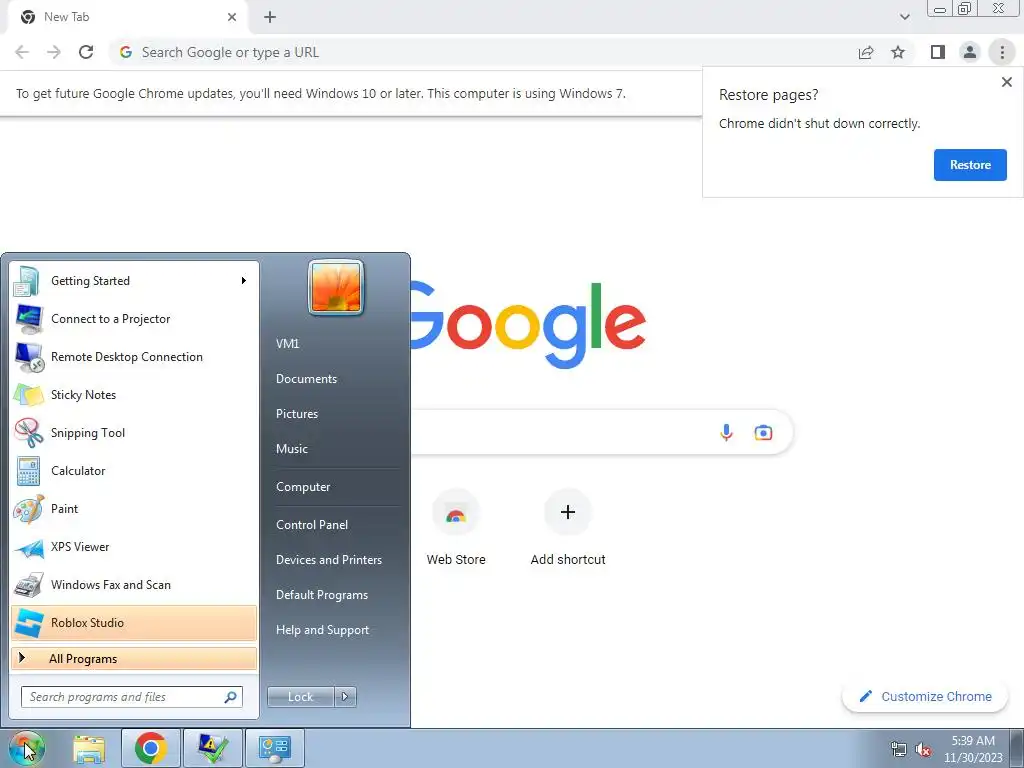
Task: Click muted volume tray icon
Action: tap(923, 750)
